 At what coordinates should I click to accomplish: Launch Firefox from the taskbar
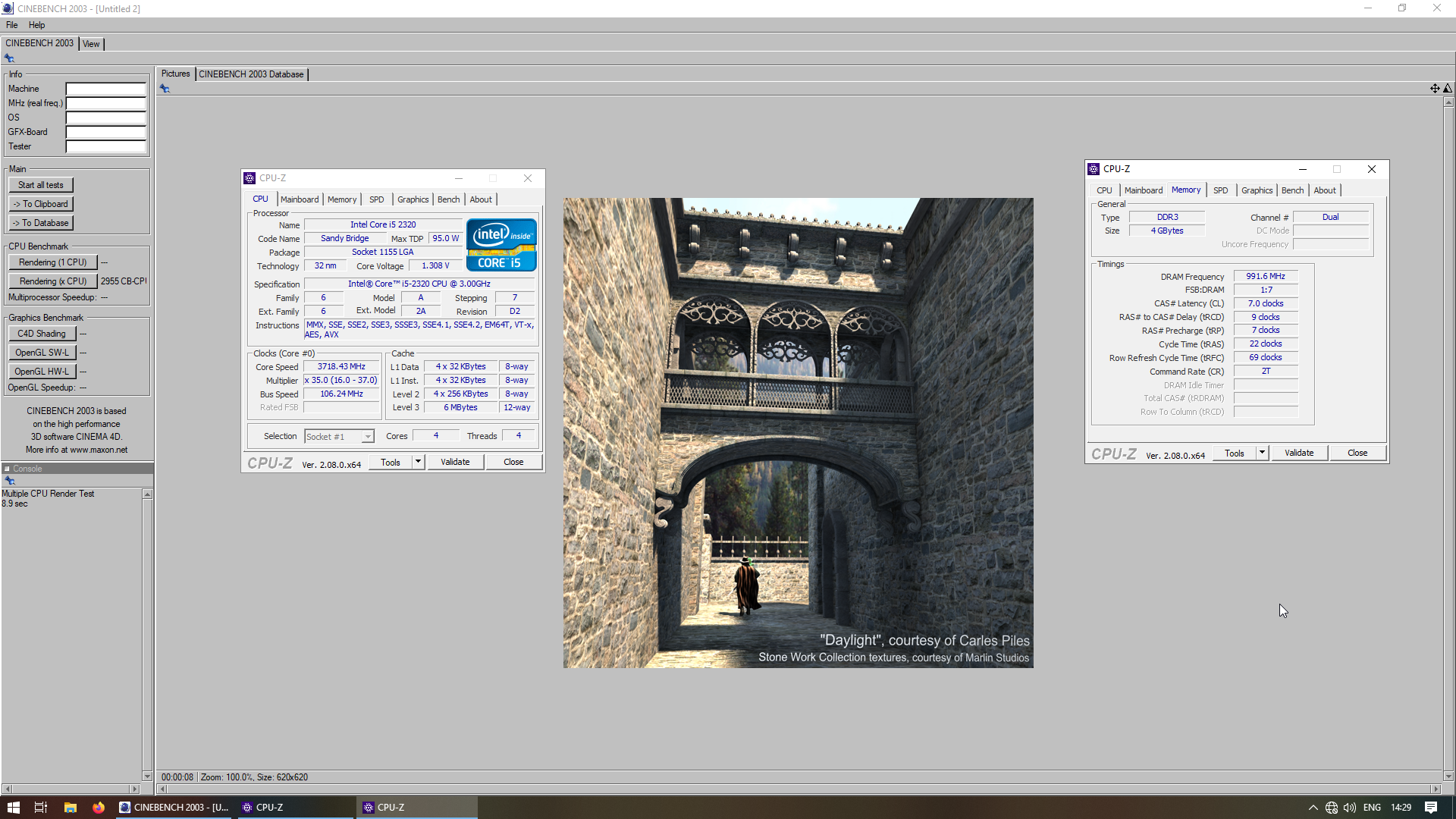tap(99, 808)
